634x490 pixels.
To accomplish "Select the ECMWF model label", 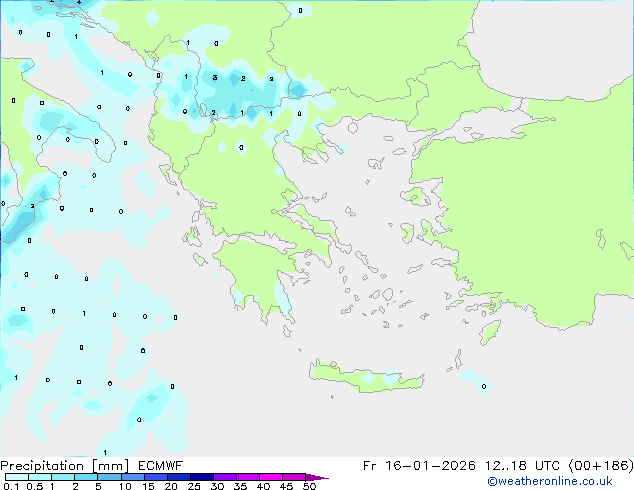I will pos(161,466).
